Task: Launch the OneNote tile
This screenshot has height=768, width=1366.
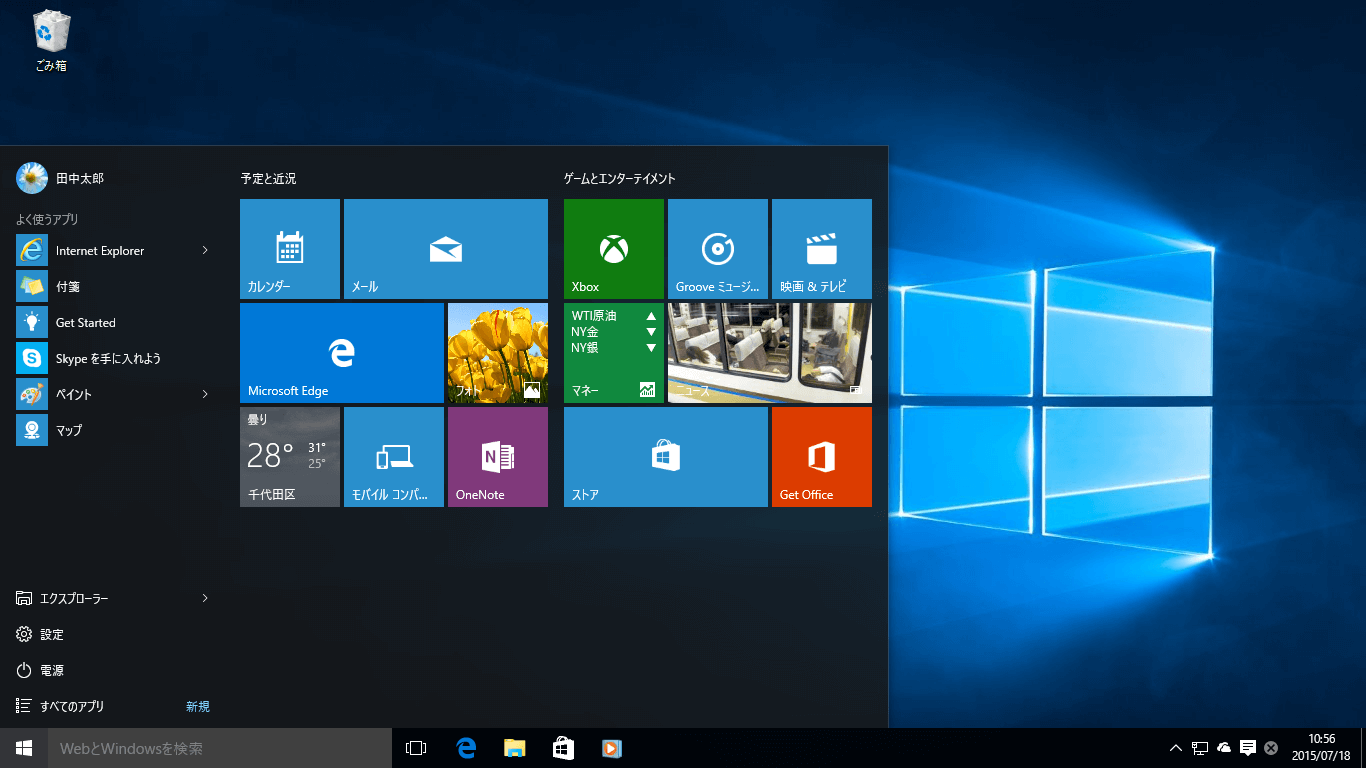Action: point(498,457)
